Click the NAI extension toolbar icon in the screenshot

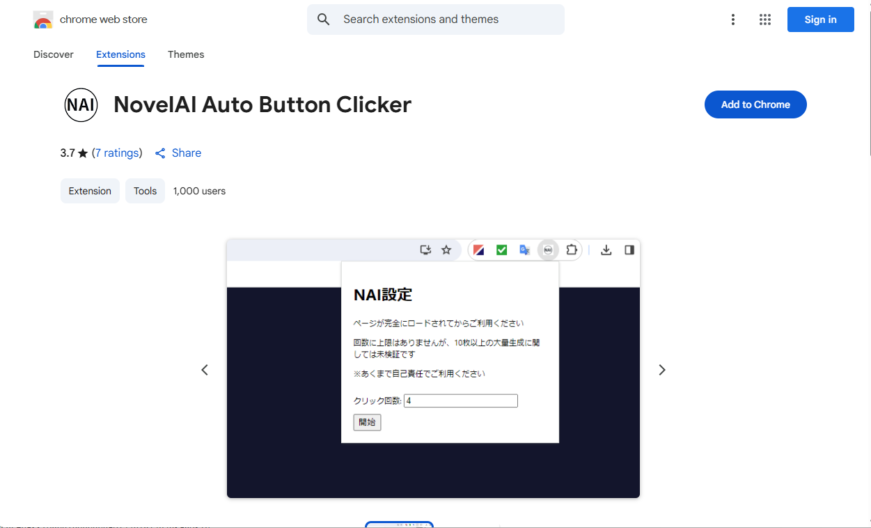(548, 250)
